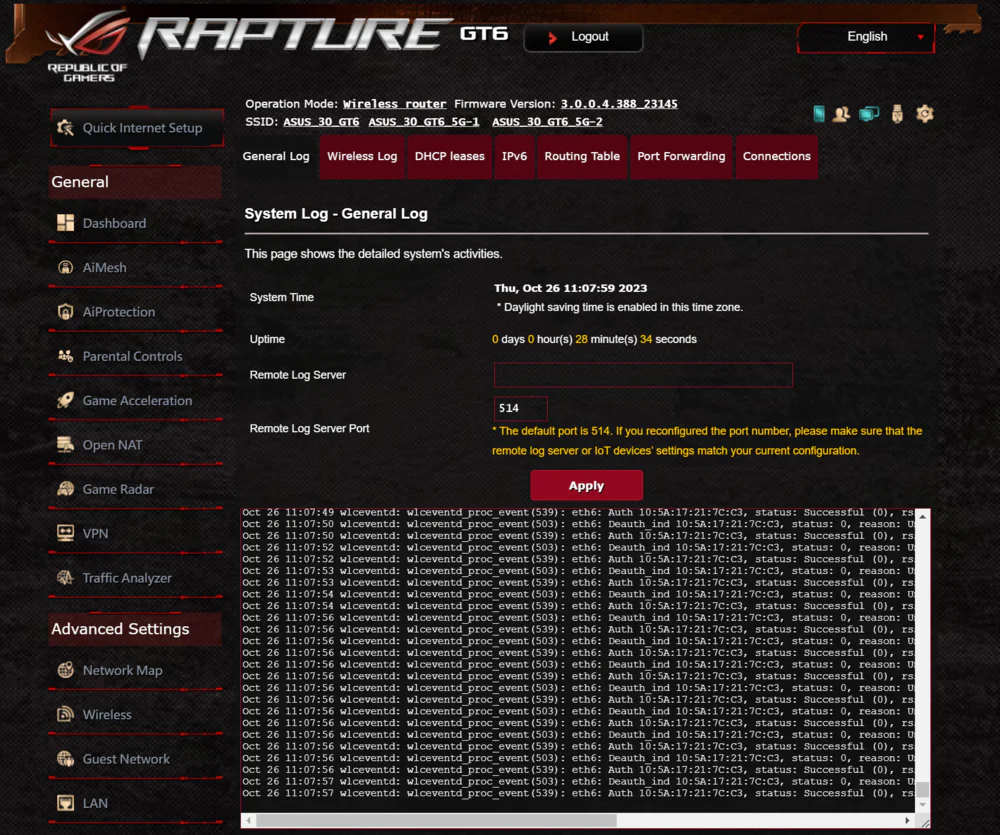
Task: Click the LAN sidebar icon
Action: click(x=65, y=802)
